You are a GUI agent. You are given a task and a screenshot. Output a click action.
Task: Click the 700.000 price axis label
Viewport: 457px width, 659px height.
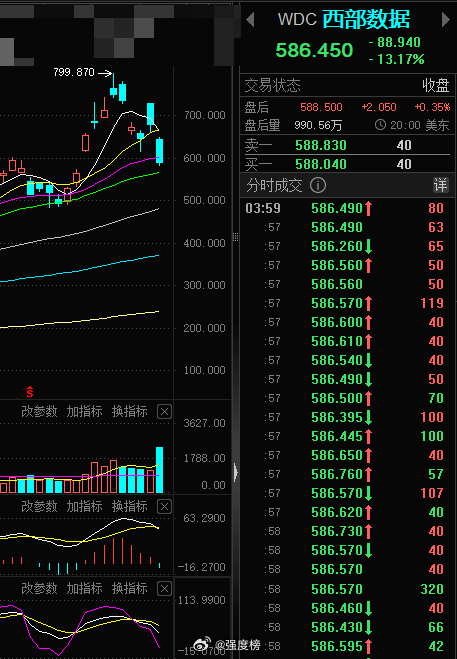coord(204,115)
